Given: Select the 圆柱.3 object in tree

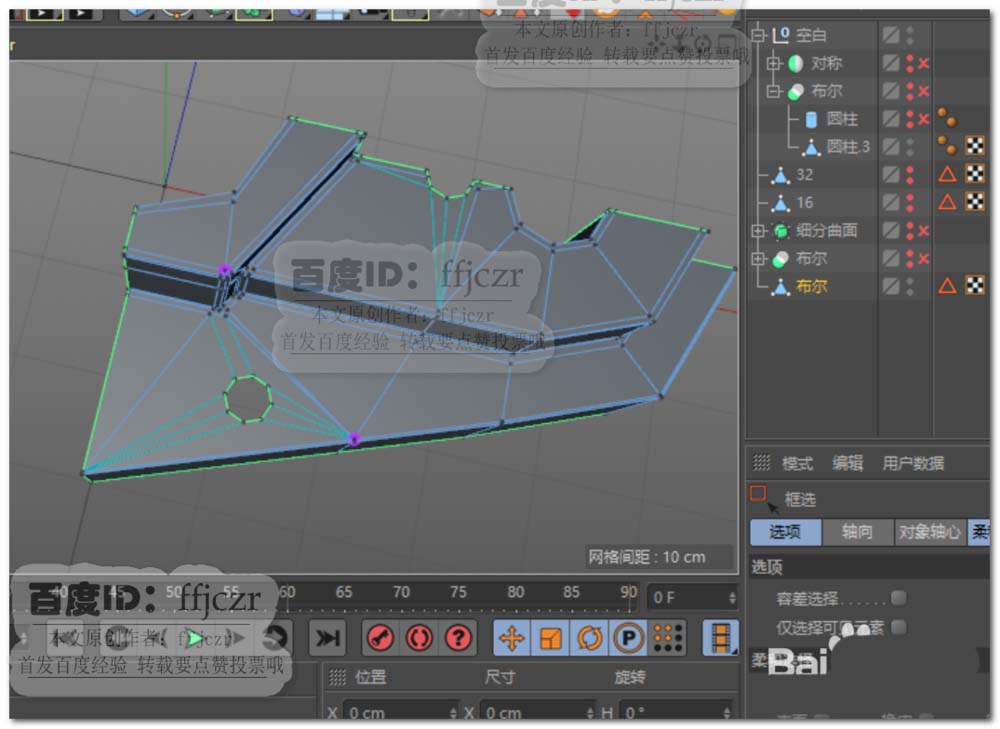Looking at the screenshot, I should [847, 147].
